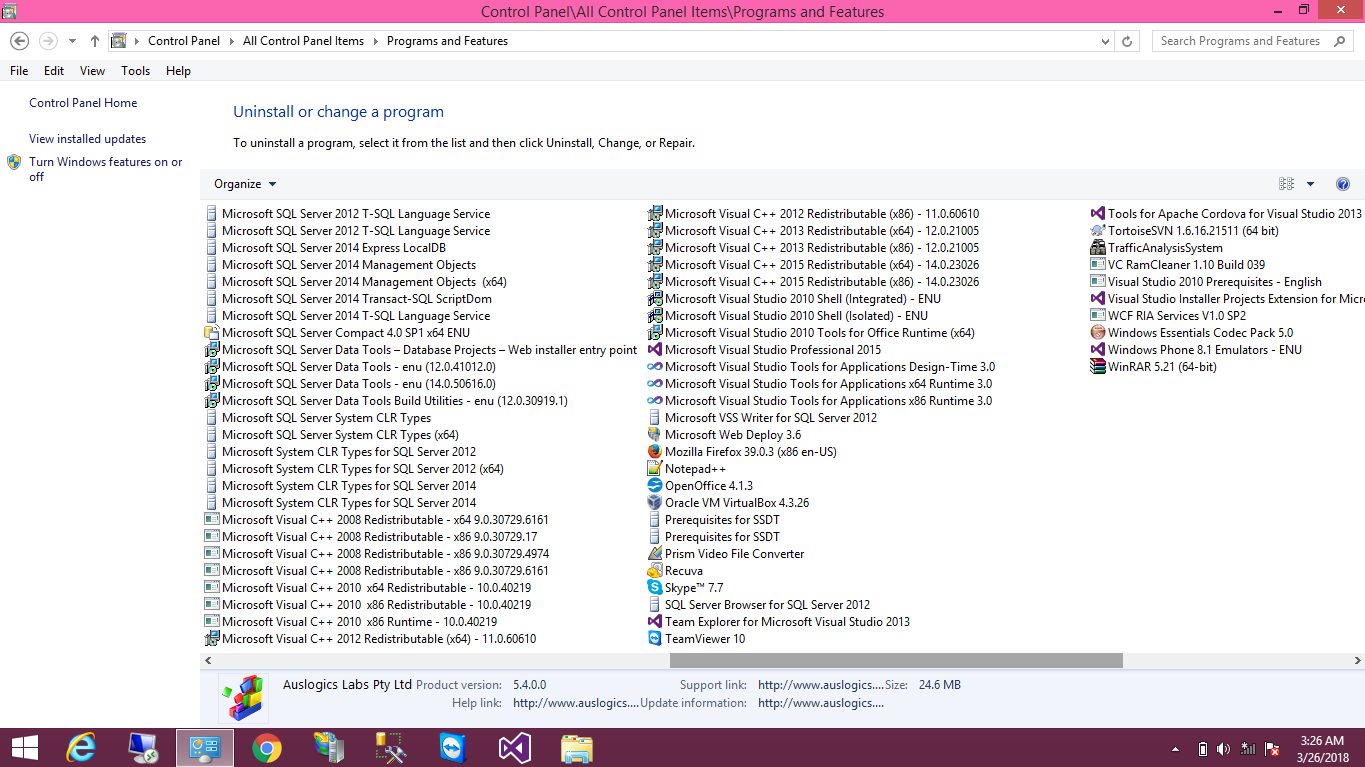
Task: Open the recent locations dropdown arrow
Action: coord(72,41)
